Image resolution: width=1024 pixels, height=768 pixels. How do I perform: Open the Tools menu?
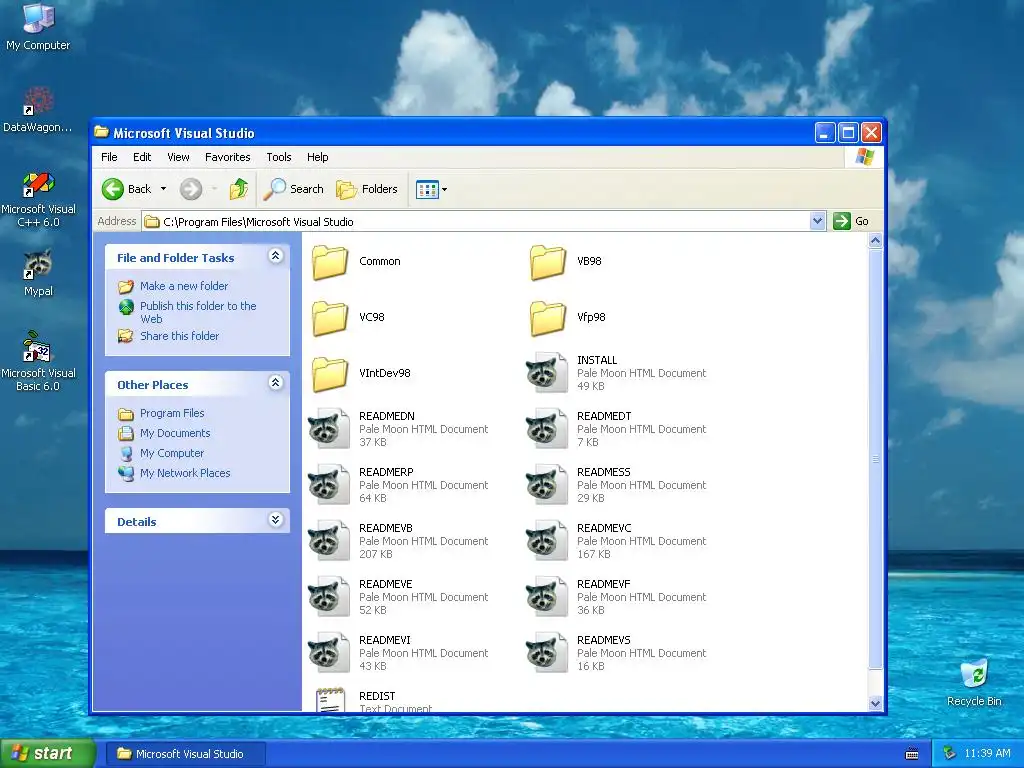click(279, 157)
